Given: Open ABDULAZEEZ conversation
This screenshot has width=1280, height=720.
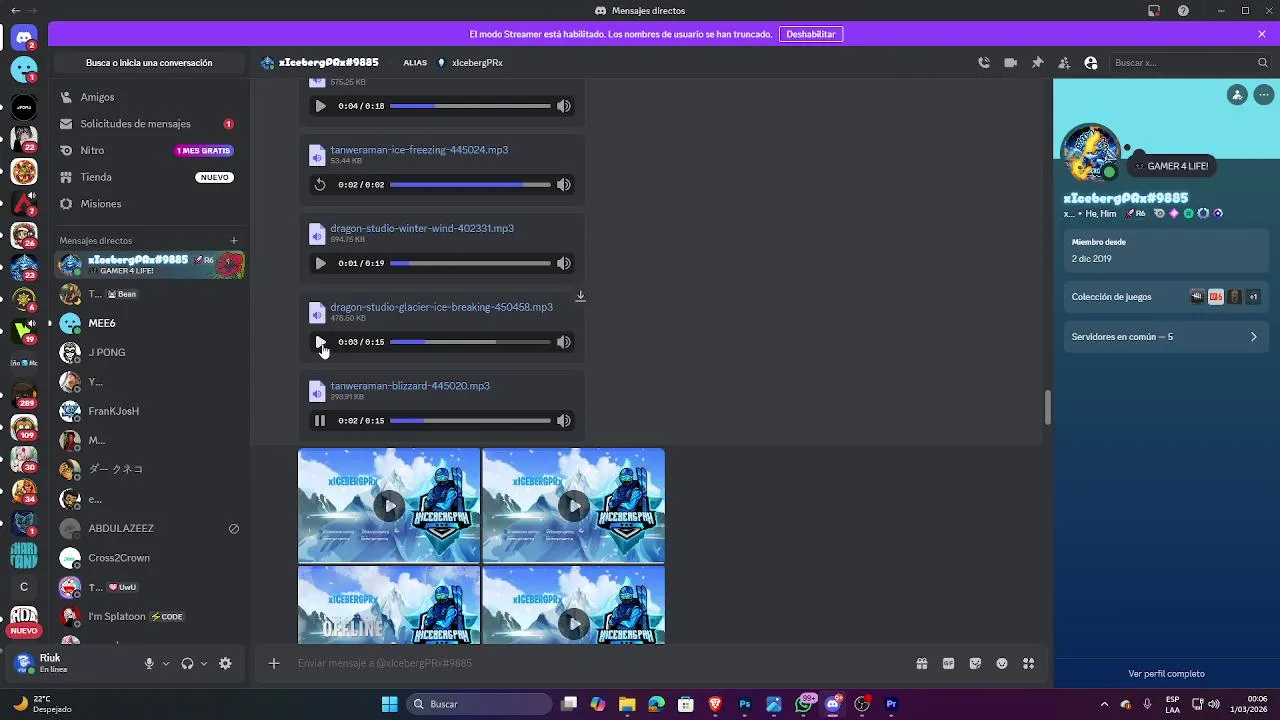Looking at the screenshot, I should coord(150,528).
